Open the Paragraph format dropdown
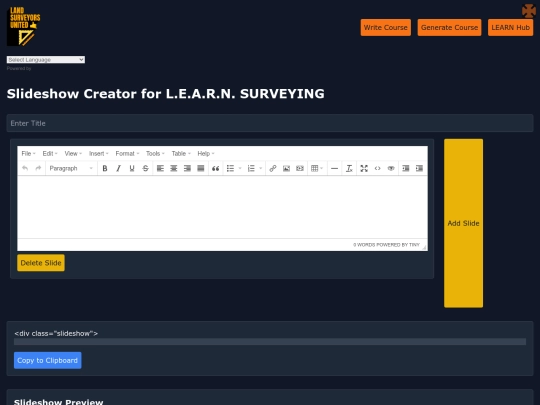 click(71, 168)
